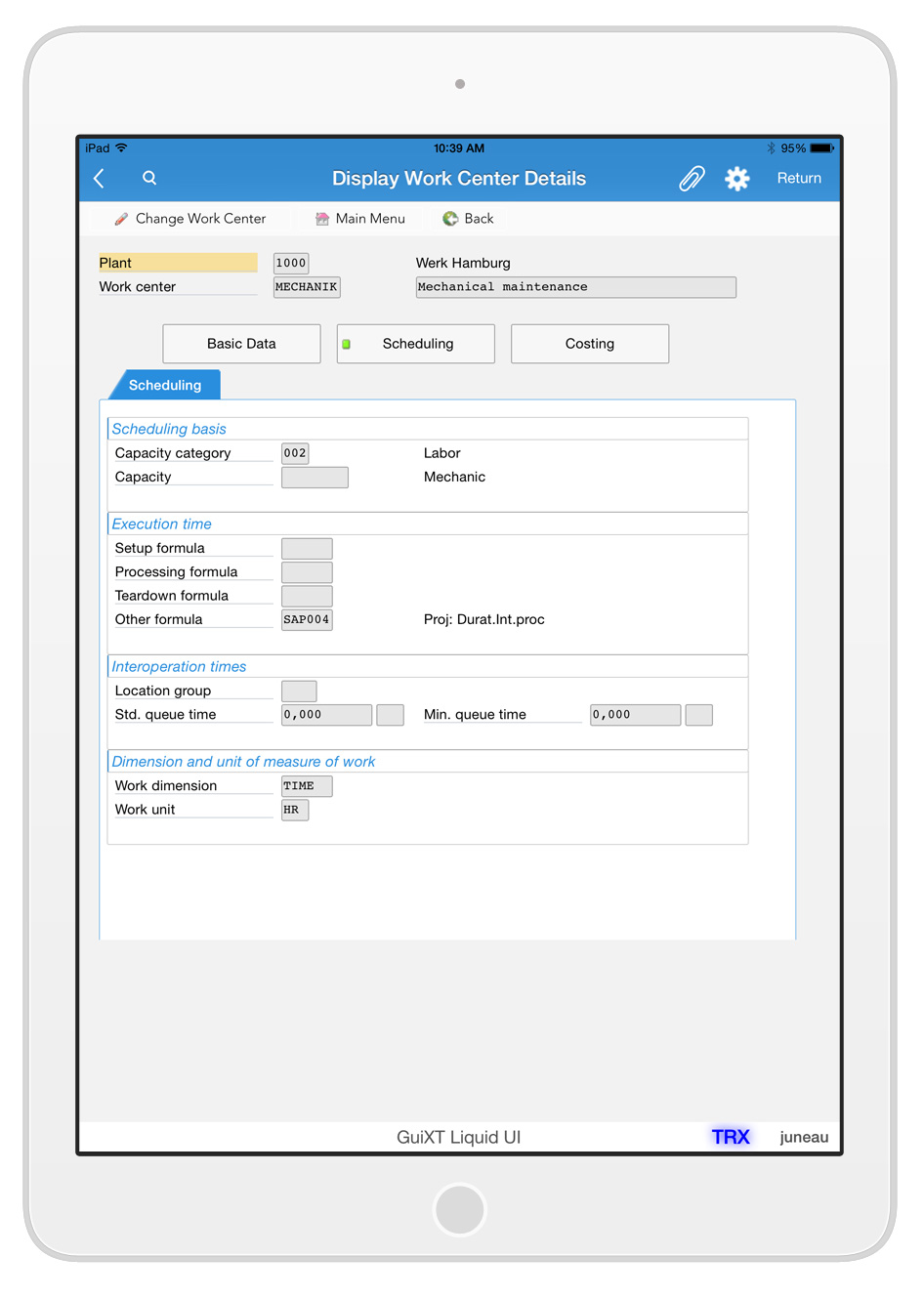Tap the TRX indicator in status bar
Viewport: 924px width, 1298px height.
point(730,1137)
